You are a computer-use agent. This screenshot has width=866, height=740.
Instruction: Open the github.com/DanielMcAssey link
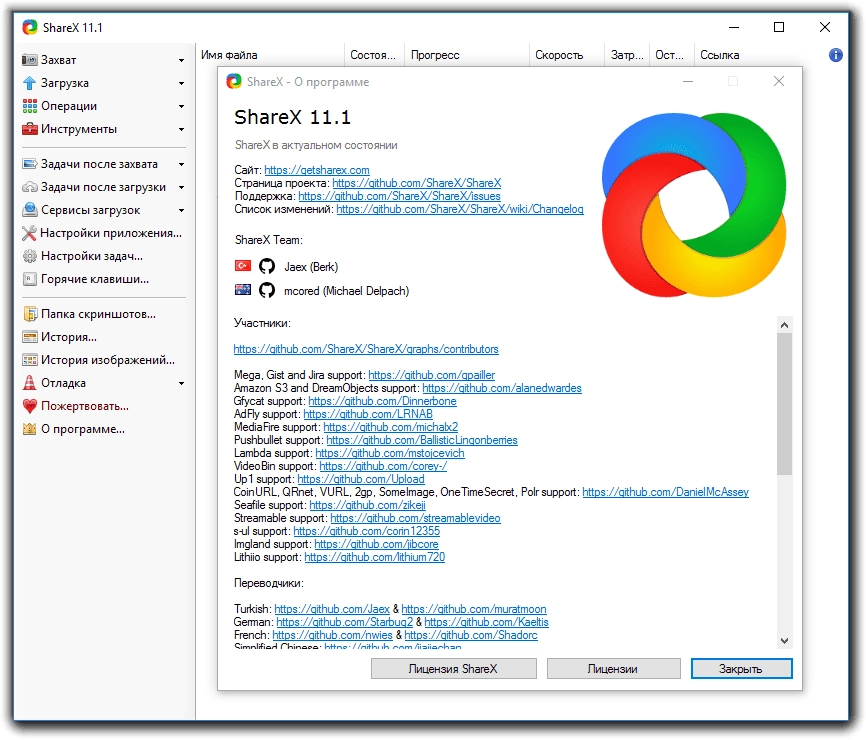click(666, 492)
